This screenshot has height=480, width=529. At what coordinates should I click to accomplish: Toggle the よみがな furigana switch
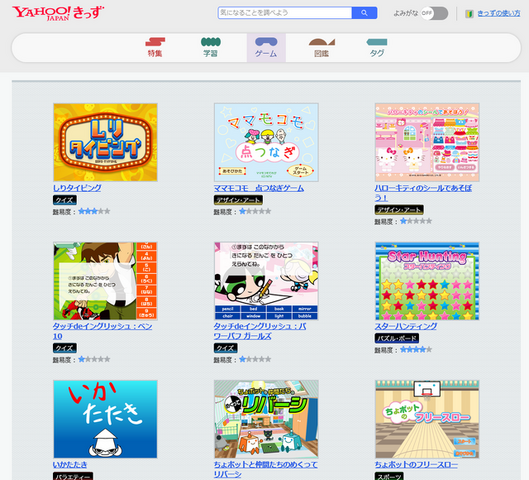434,13
